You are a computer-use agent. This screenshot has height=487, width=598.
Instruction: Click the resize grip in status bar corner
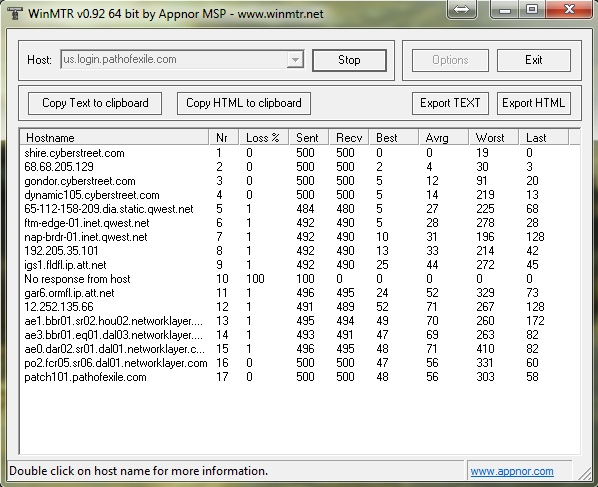coord(585,474)
